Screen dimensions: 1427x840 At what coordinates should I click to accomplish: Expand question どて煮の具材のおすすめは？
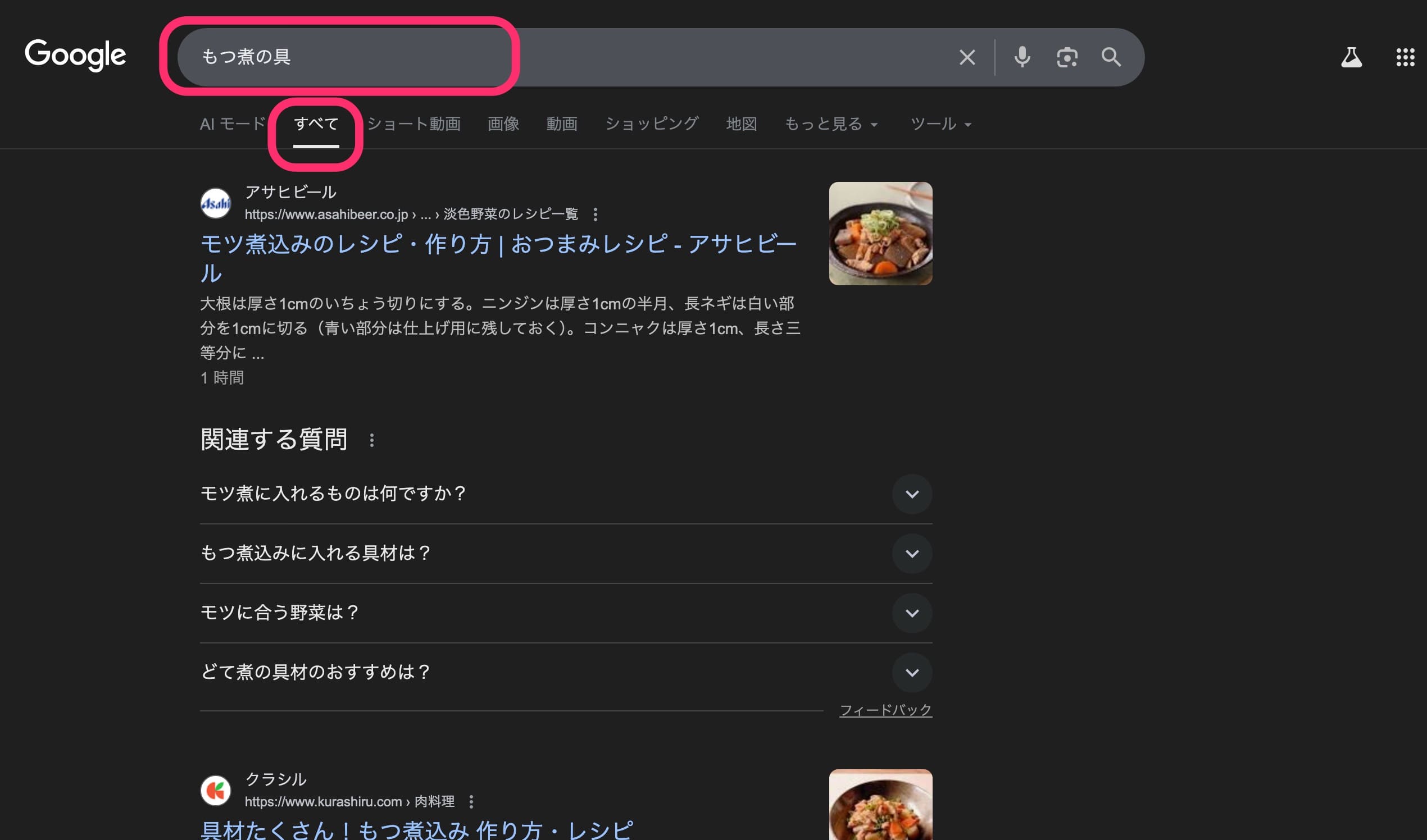912,673
